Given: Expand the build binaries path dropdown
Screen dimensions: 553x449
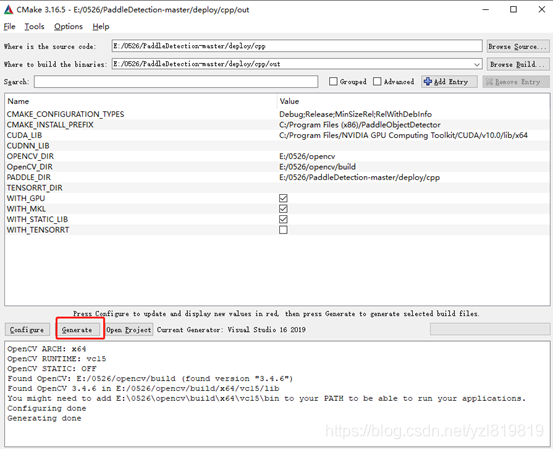Looking at the screenshot, I should (x=476, y=64).
